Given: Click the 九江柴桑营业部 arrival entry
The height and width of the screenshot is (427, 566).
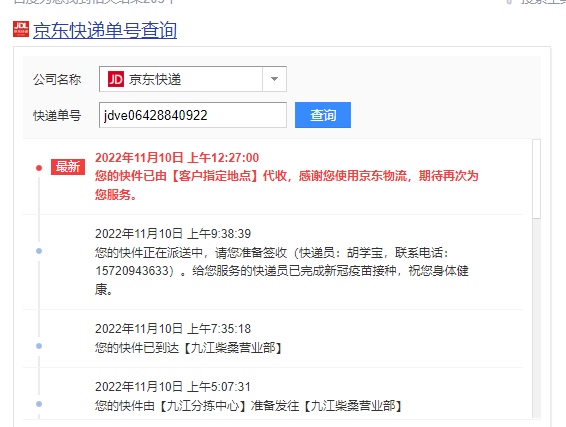Looking at the screenshot, I should pyautogui.click(x=188, y=348).
